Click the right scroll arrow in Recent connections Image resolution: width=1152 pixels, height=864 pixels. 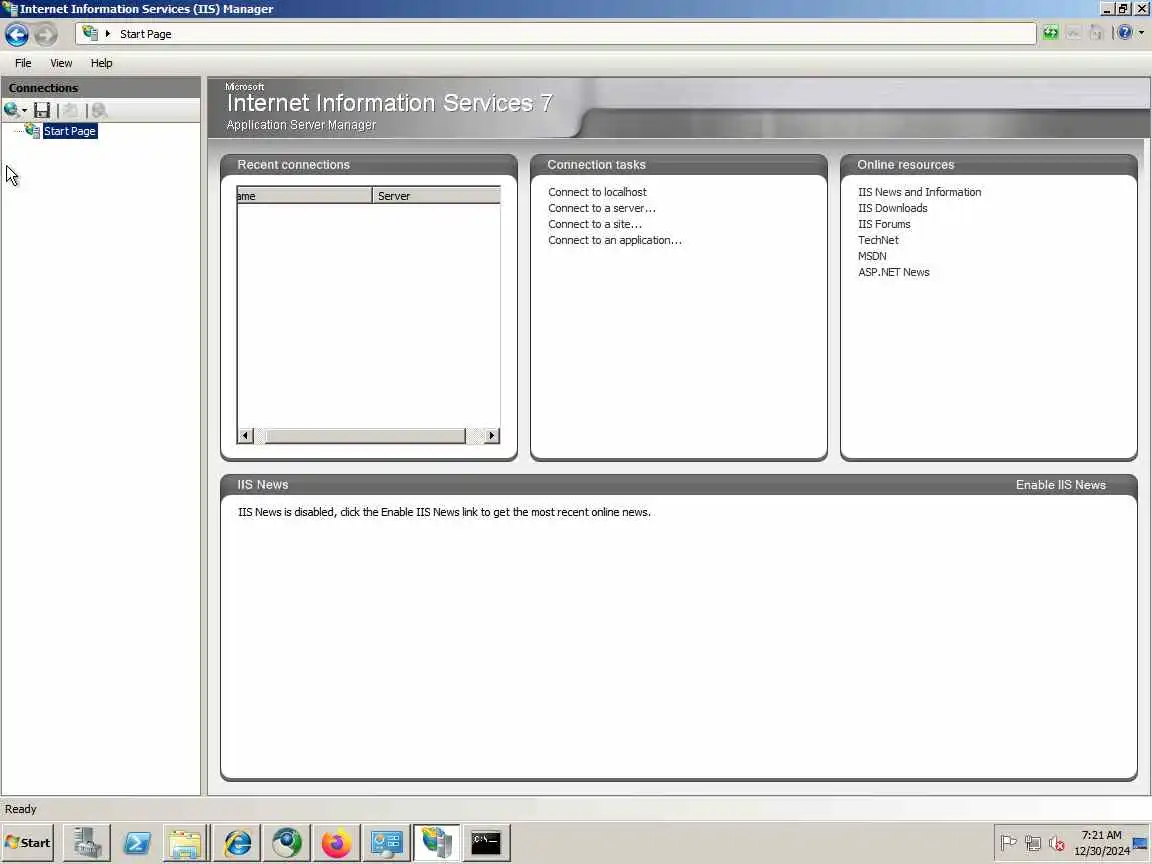pos(492,436)
